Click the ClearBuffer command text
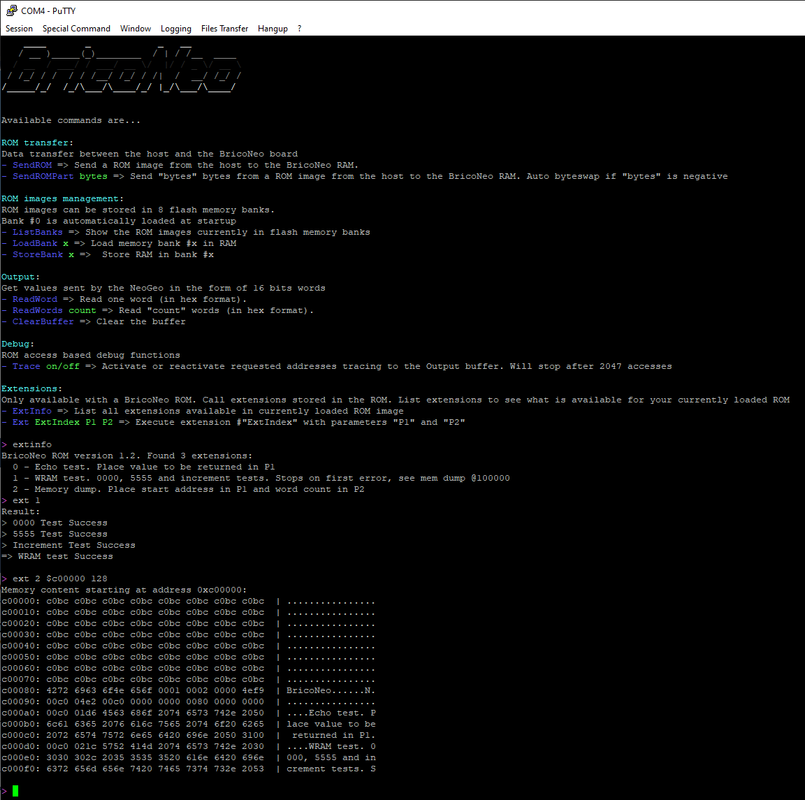This screenshot has width=805, height=800. coord(43,321)
